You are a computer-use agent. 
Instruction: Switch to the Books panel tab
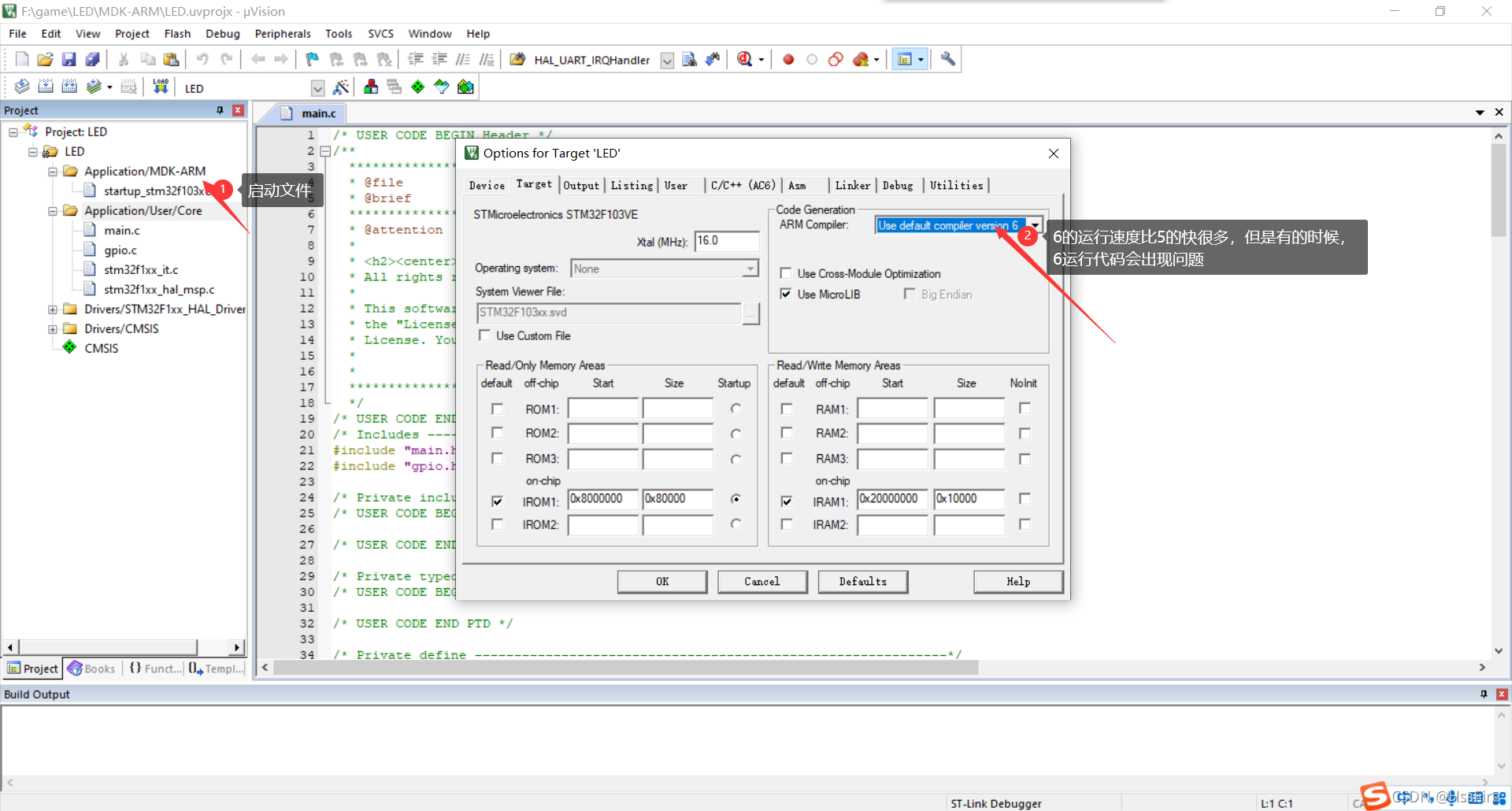pyautogui.click(x=92, y=668)
